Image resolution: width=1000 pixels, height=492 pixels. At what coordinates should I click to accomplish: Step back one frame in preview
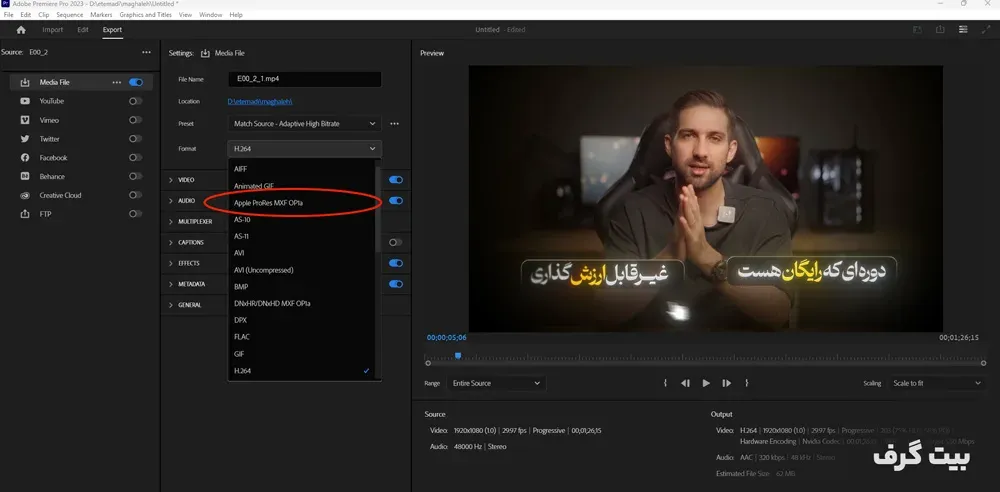(x=686, y=383)
